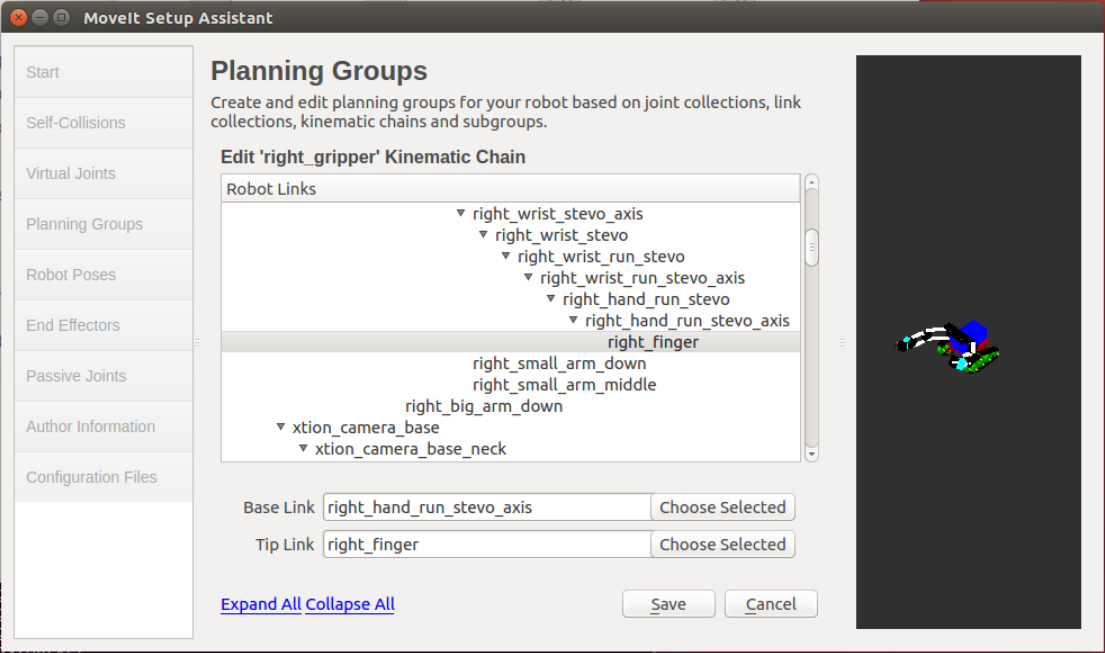Collapse the xtion_camera_base_neck tree node

(x=303, y=448)
